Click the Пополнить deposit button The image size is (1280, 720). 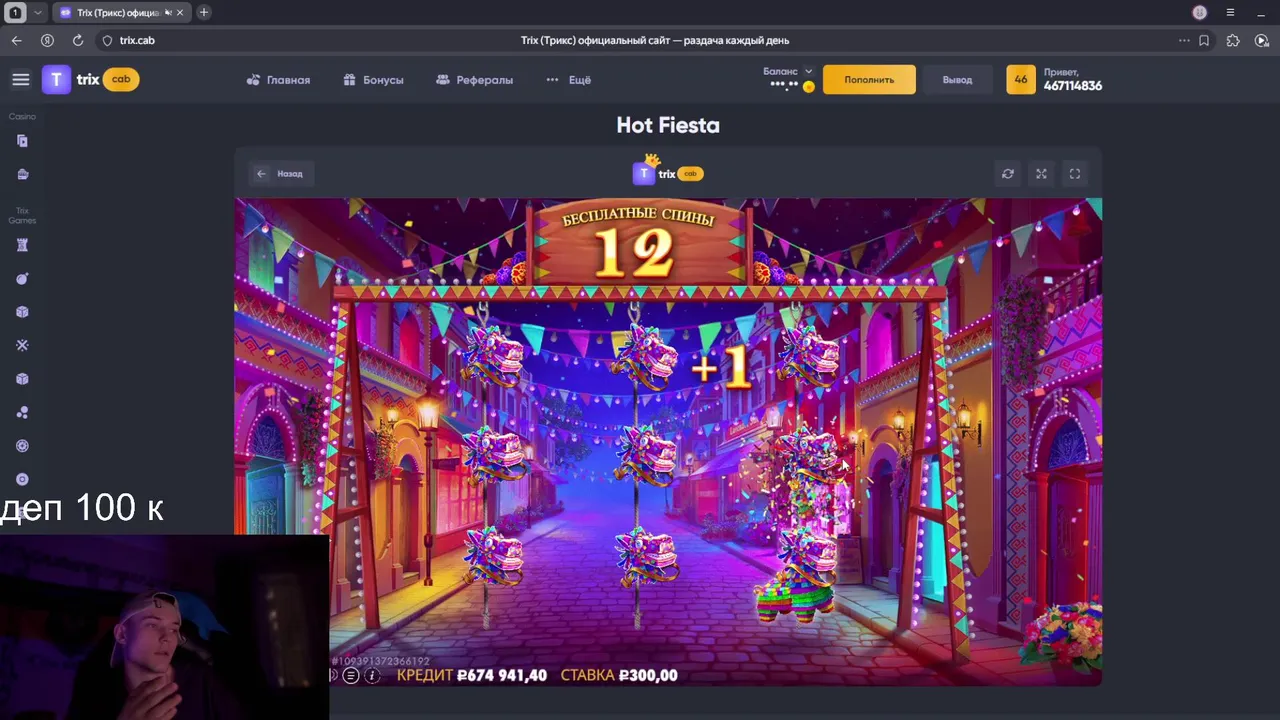pos(869,80)
